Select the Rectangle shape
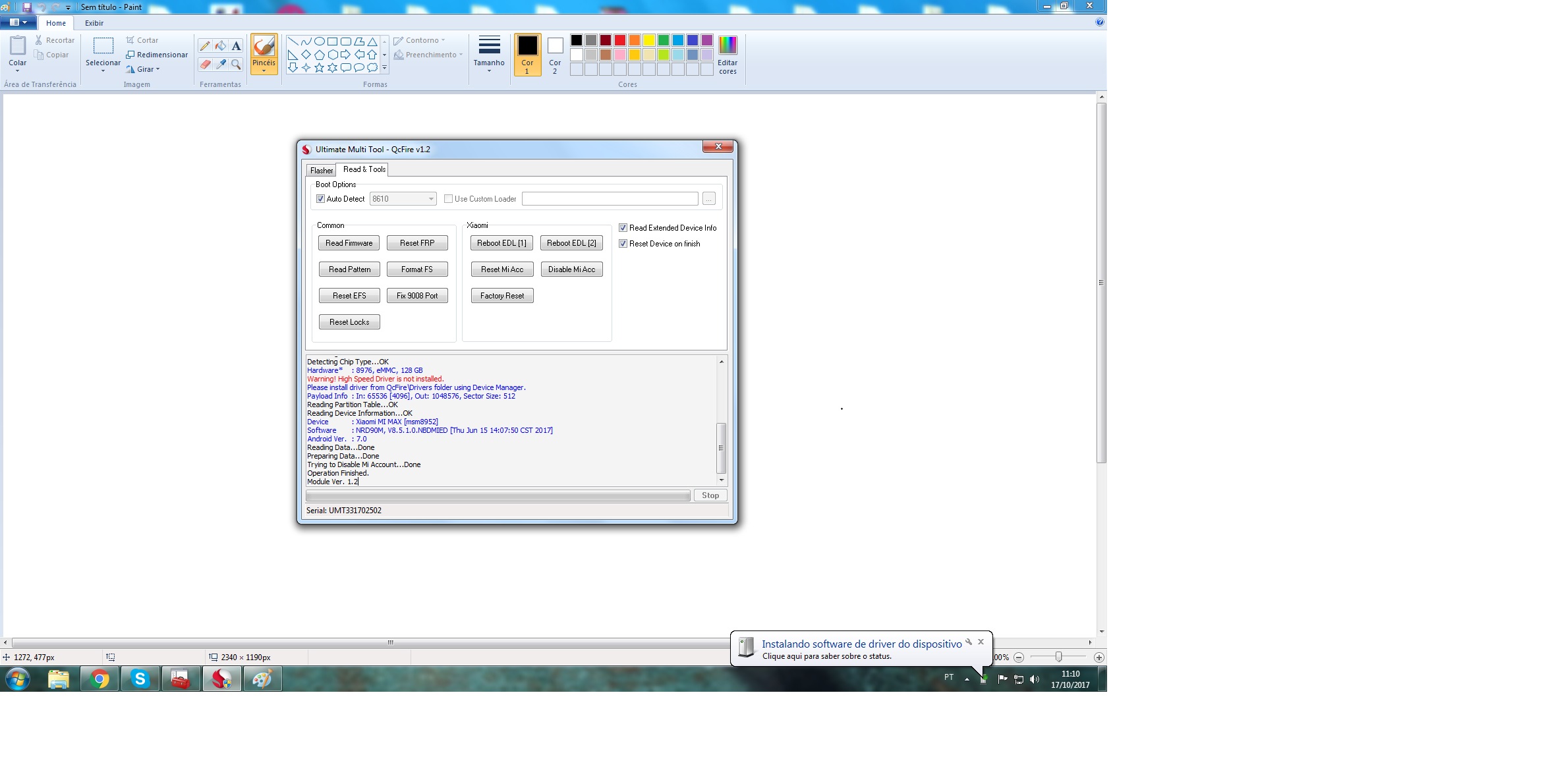This screenshot has width=1542, height=784. (332, 42)
